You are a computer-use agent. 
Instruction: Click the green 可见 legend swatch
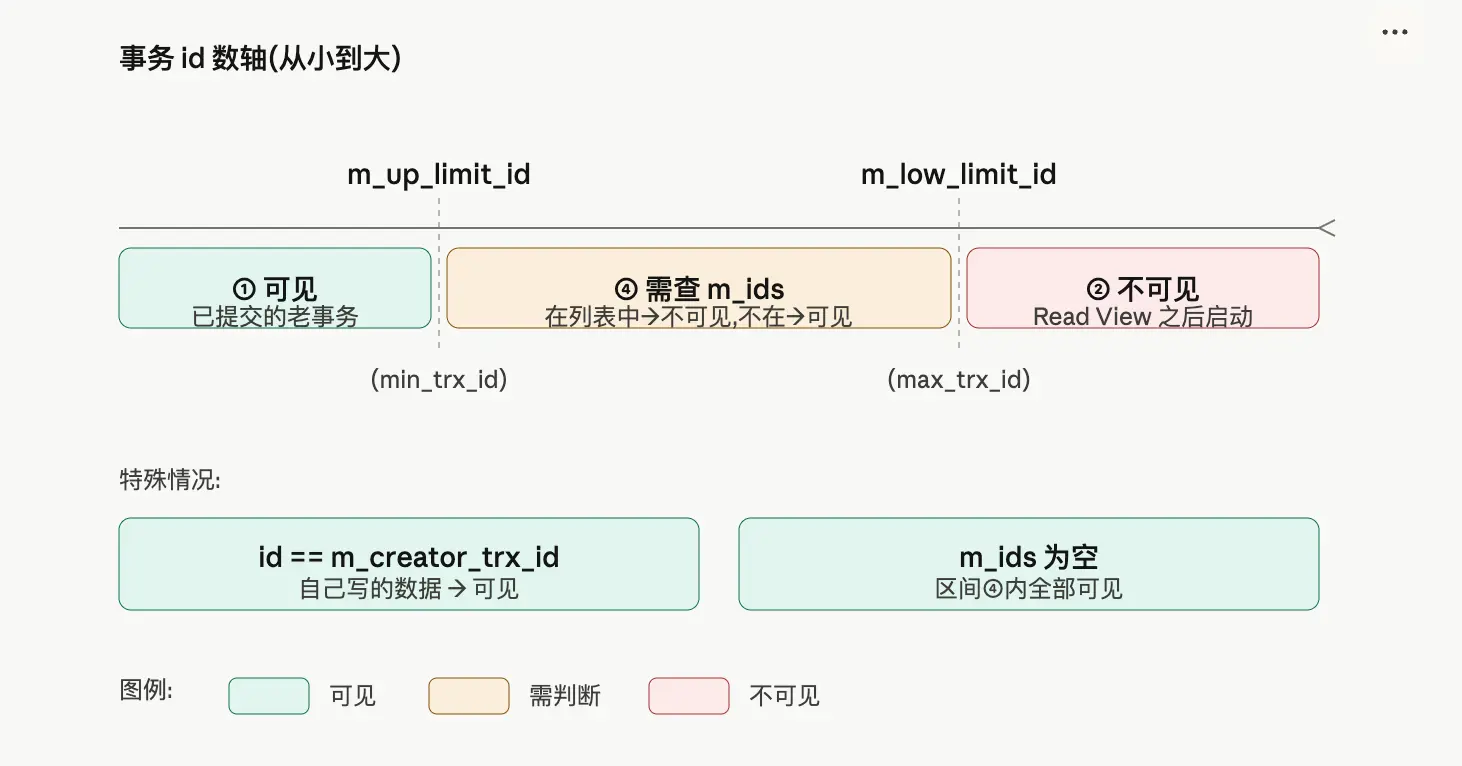[x=269, y=696]
